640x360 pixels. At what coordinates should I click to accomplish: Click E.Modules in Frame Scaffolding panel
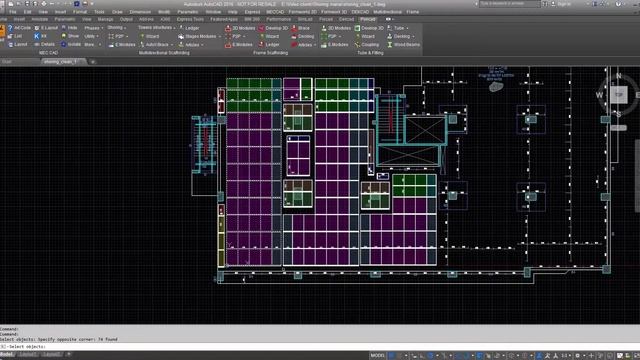tap(239, 45)
